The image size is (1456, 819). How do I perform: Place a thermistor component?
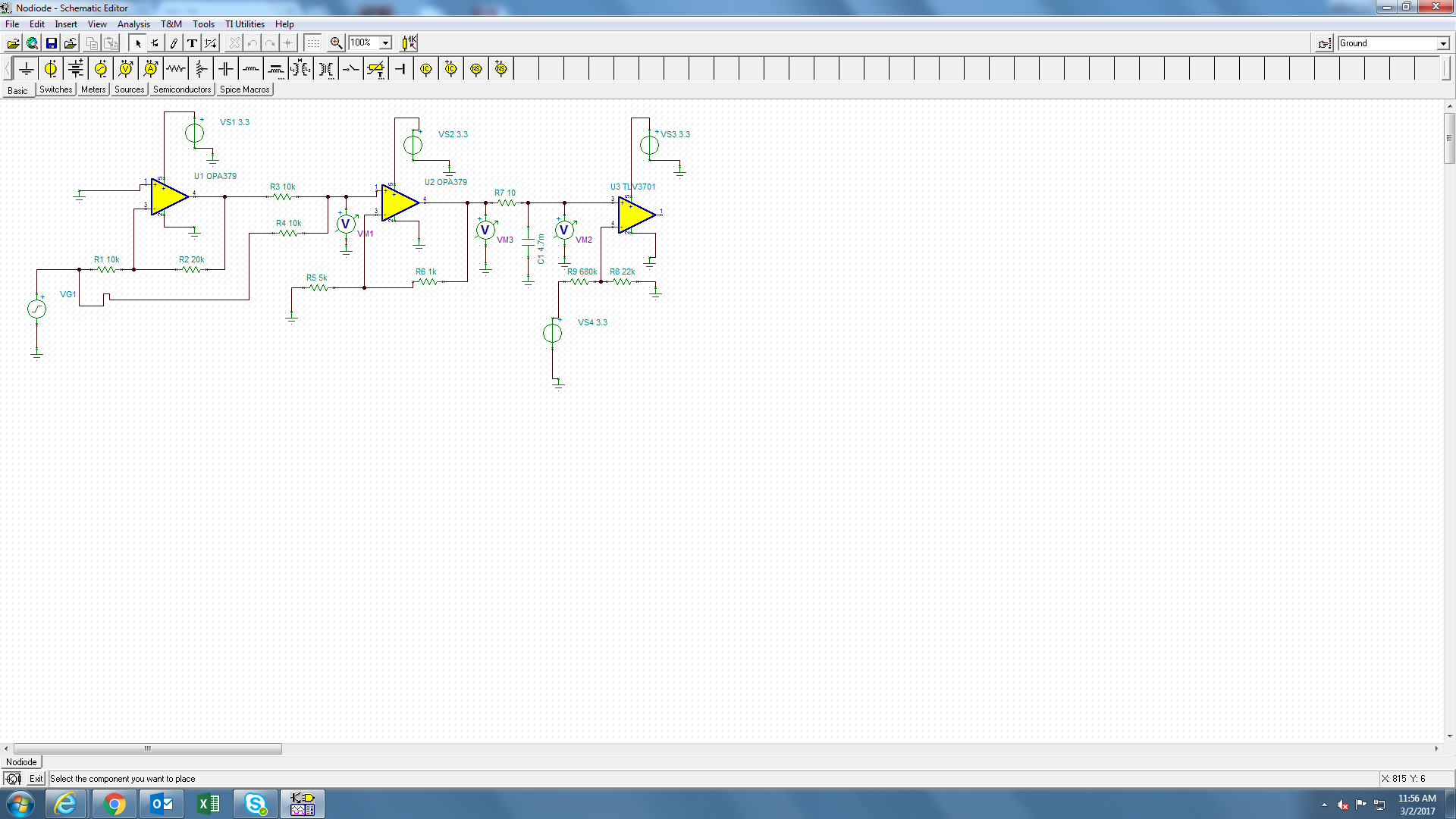coord(376,69)
